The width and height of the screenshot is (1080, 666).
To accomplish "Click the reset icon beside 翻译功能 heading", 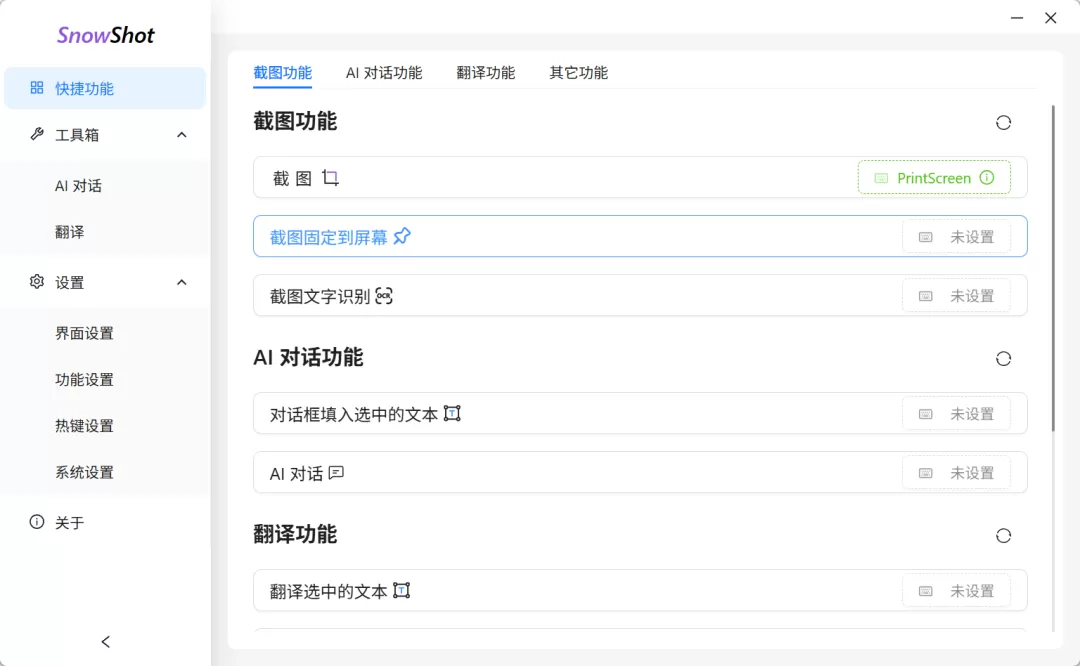I will (x=1003, y=536).
